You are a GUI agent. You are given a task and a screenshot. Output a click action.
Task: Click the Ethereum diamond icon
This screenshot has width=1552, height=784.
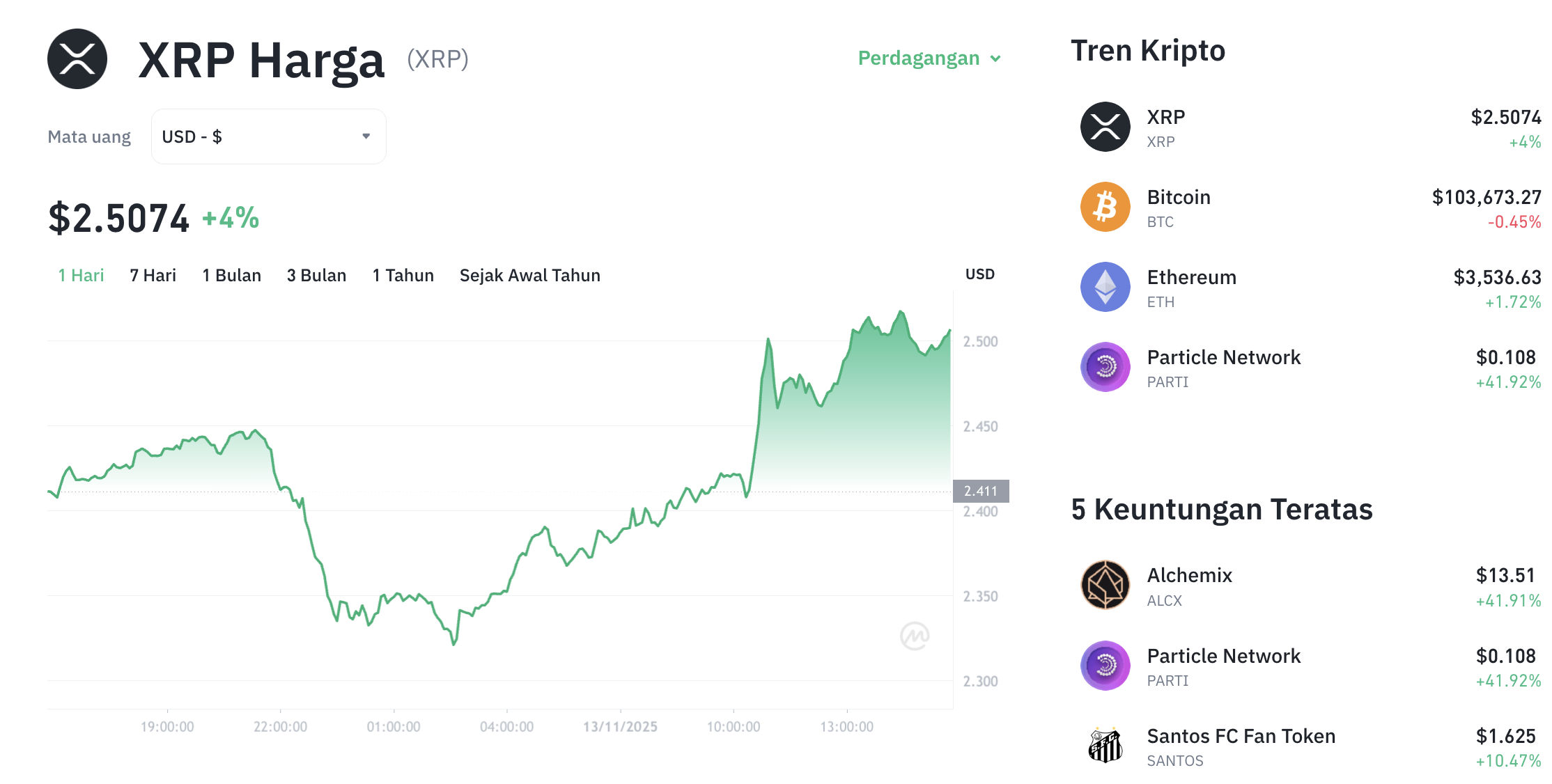1104,287
